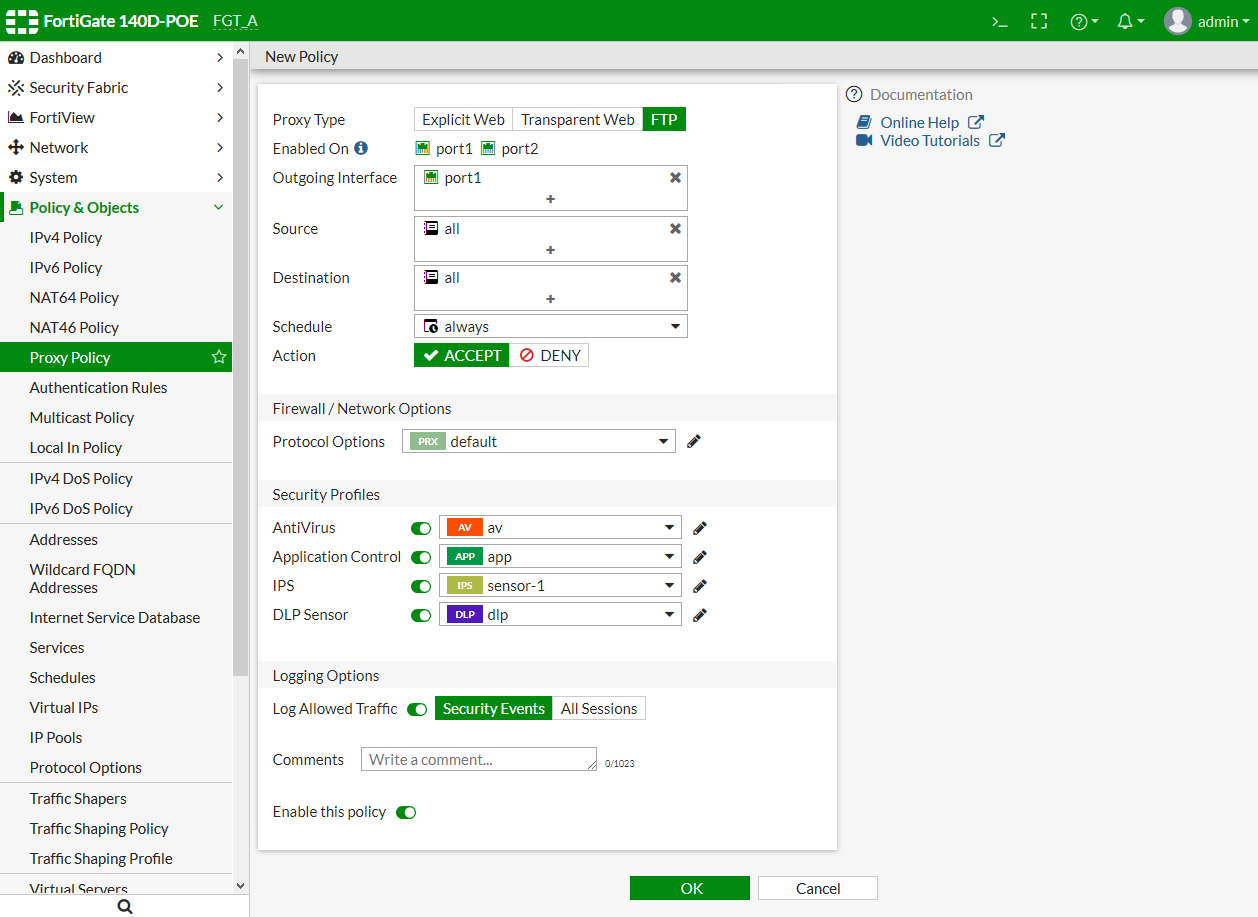Favorite Proxy Policy with star icon
Screen dimensions: 1258x917
click(219, 357)
